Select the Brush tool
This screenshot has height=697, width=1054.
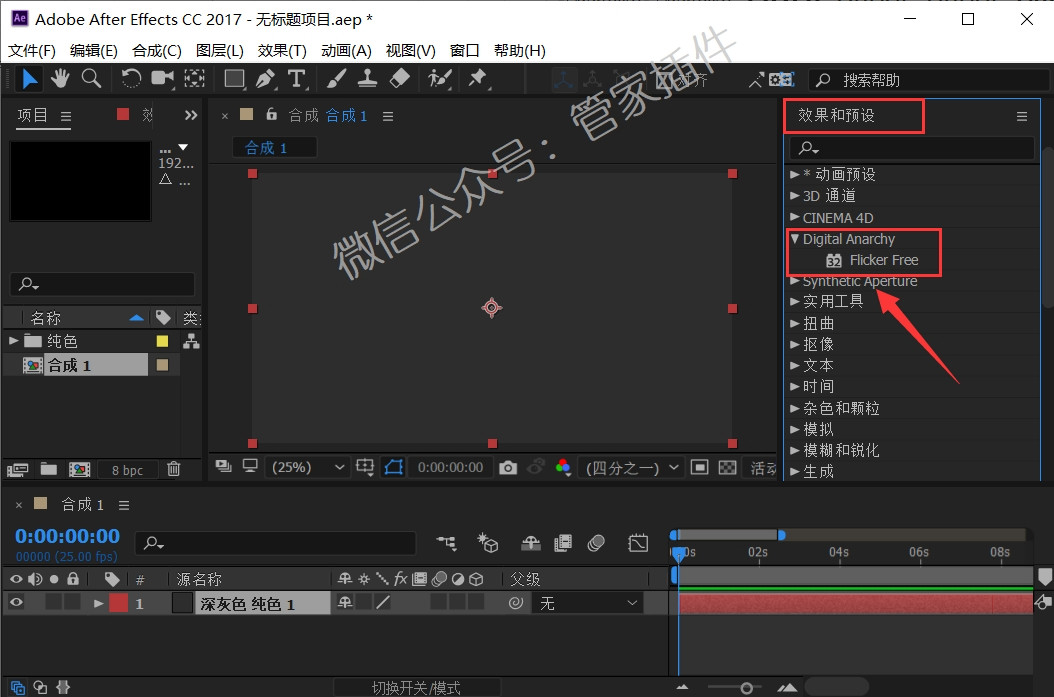click(336, 79)
